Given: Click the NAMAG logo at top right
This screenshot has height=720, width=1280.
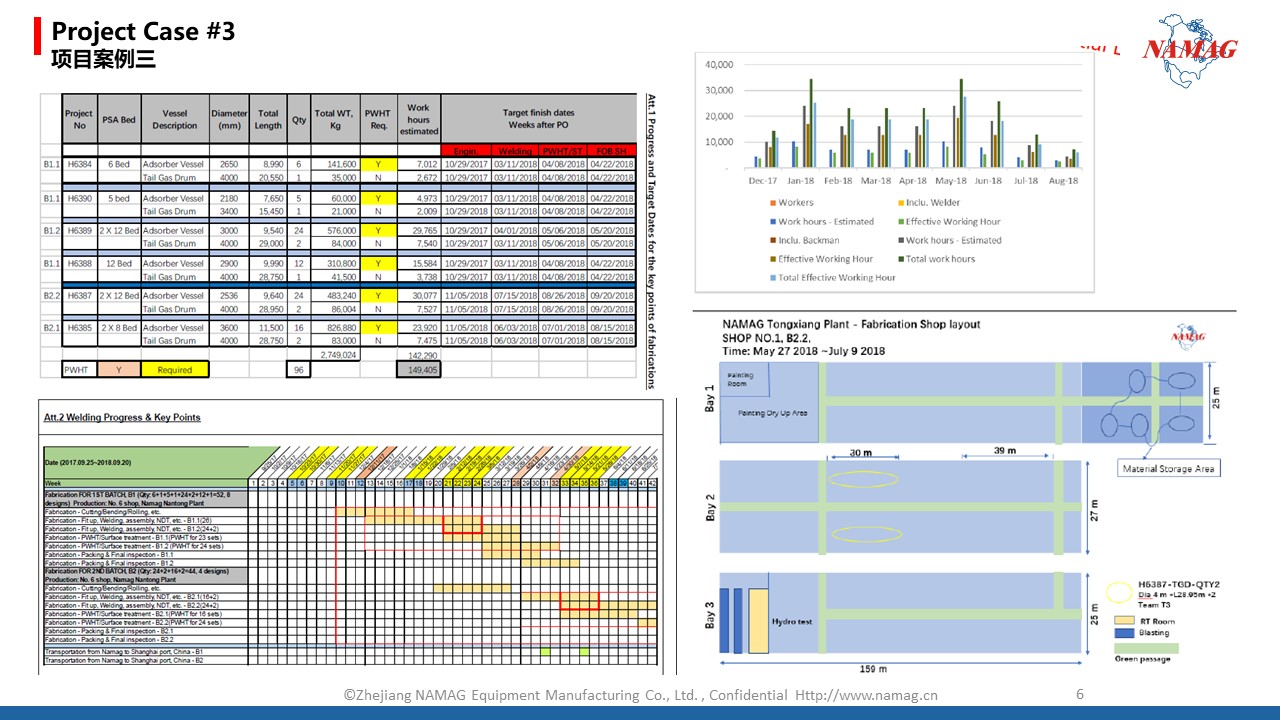Looking at the screenshot, I should coord(1190,51).
